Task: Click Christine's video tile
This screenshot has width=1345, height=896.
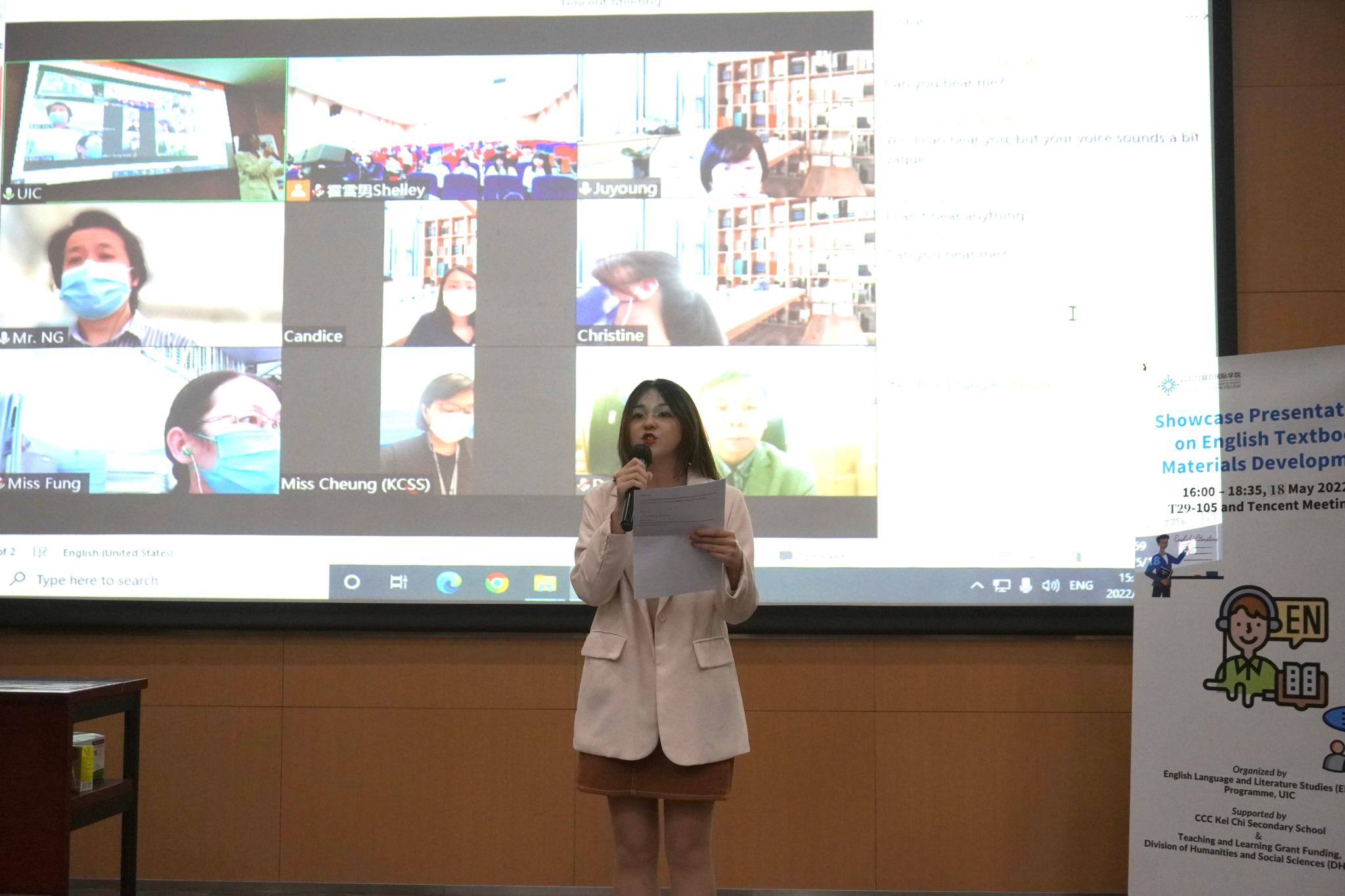Action: pos(726,272)
